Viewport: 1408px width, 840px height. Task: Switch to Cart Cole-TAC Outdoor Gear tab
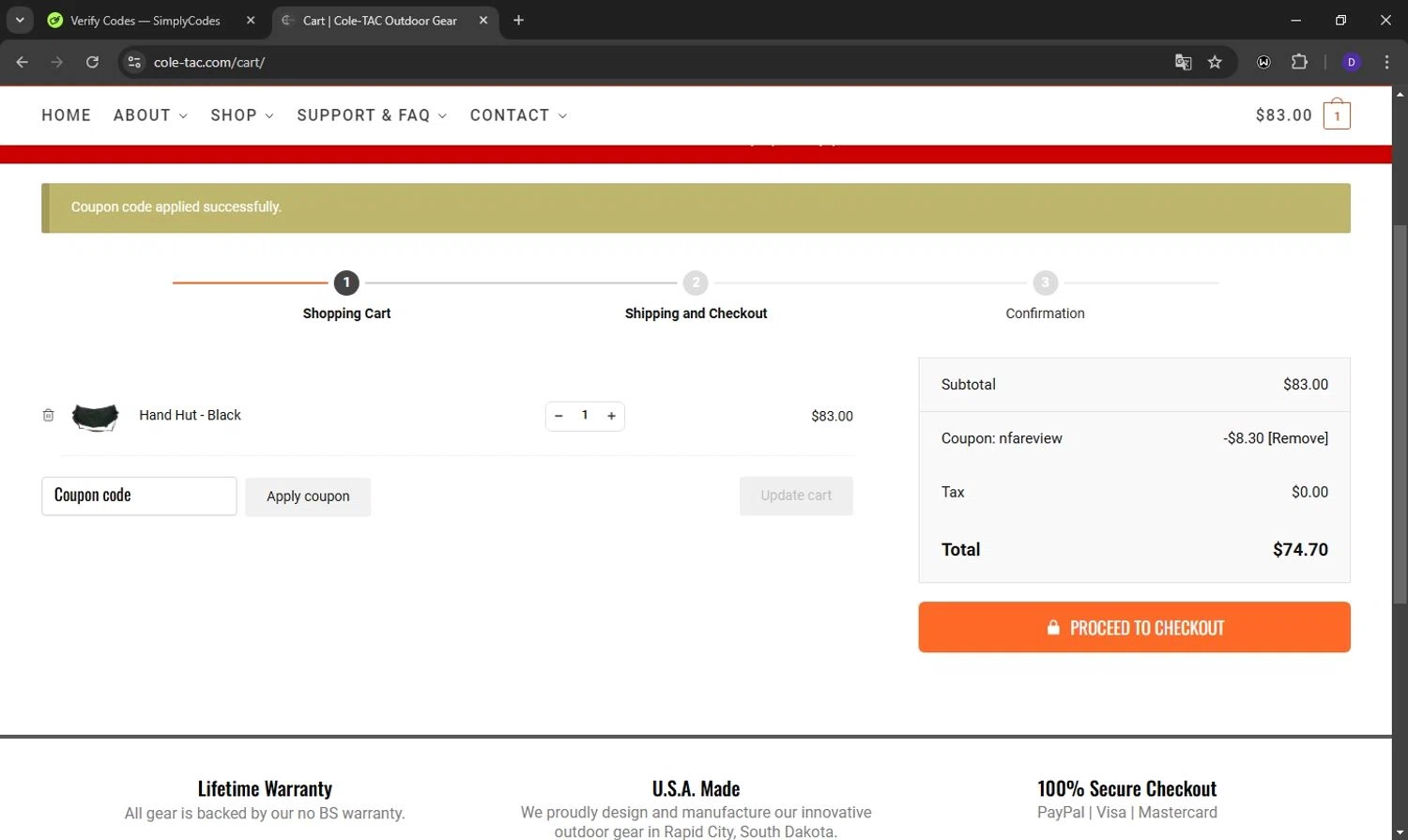click(x=380, y=21)
